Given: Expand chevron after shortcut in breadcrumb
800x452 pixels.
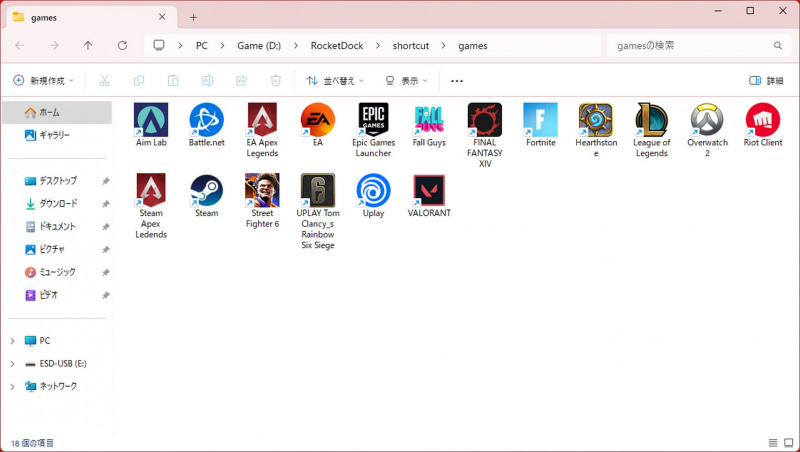Looking at the screenshot, I should [444, 46].
